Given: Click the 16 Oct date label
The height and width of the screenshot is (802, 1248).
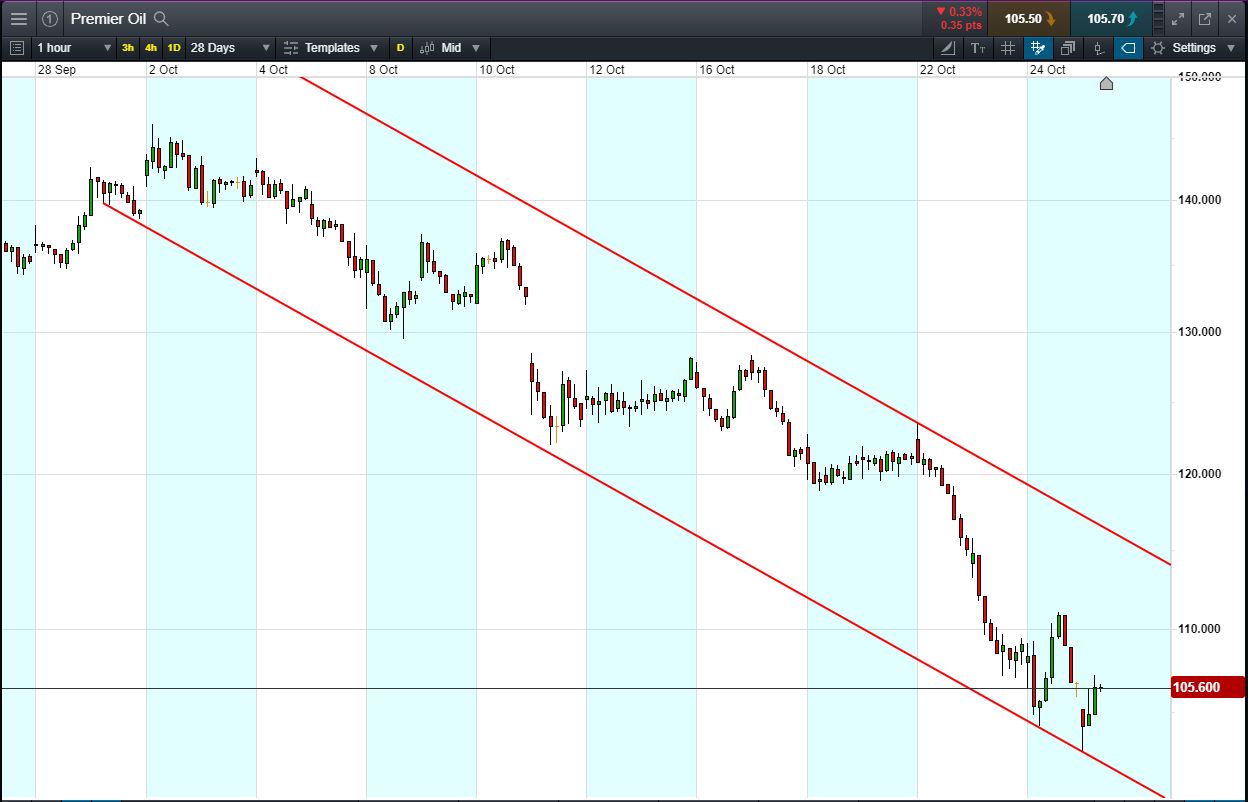Looking at the screenshot, I should point(717,69).
